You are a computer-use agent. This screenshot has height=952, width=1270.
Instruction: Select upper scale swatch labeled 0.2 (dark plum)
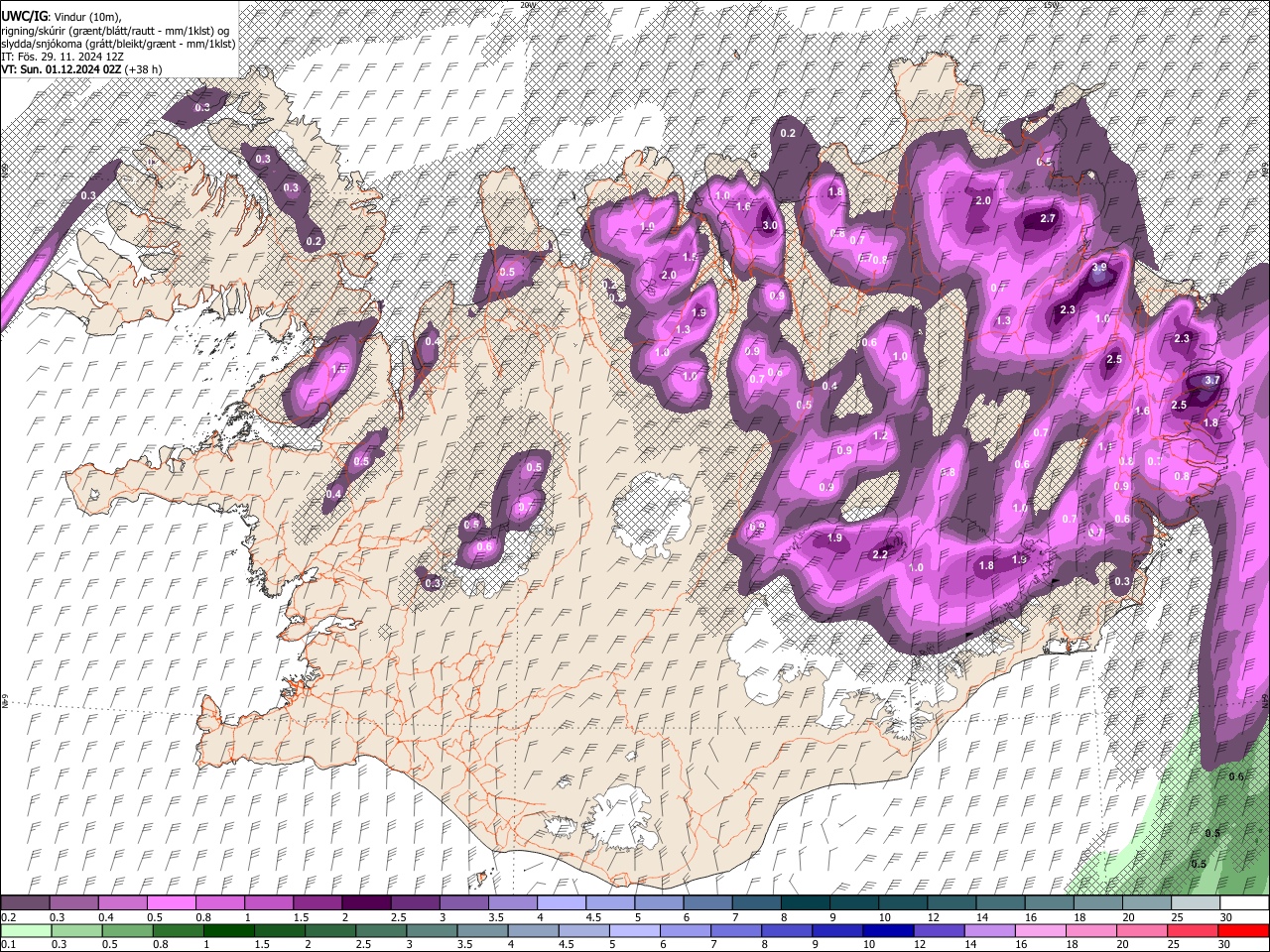pos(25,903)
